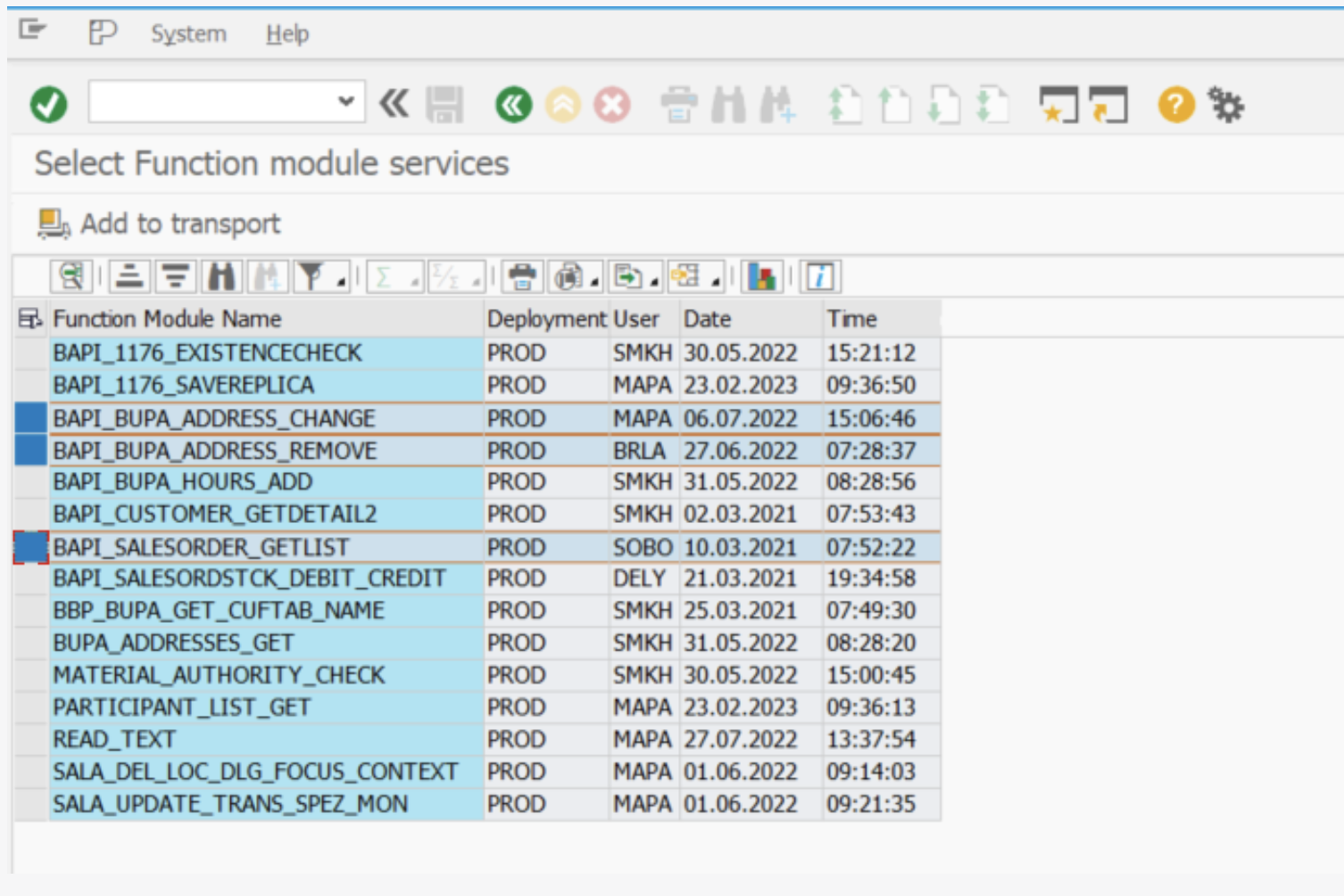This screenshot has height=896, width=1344.
Task: Open Help via the question mark icon
Action: coord(1175,104)
